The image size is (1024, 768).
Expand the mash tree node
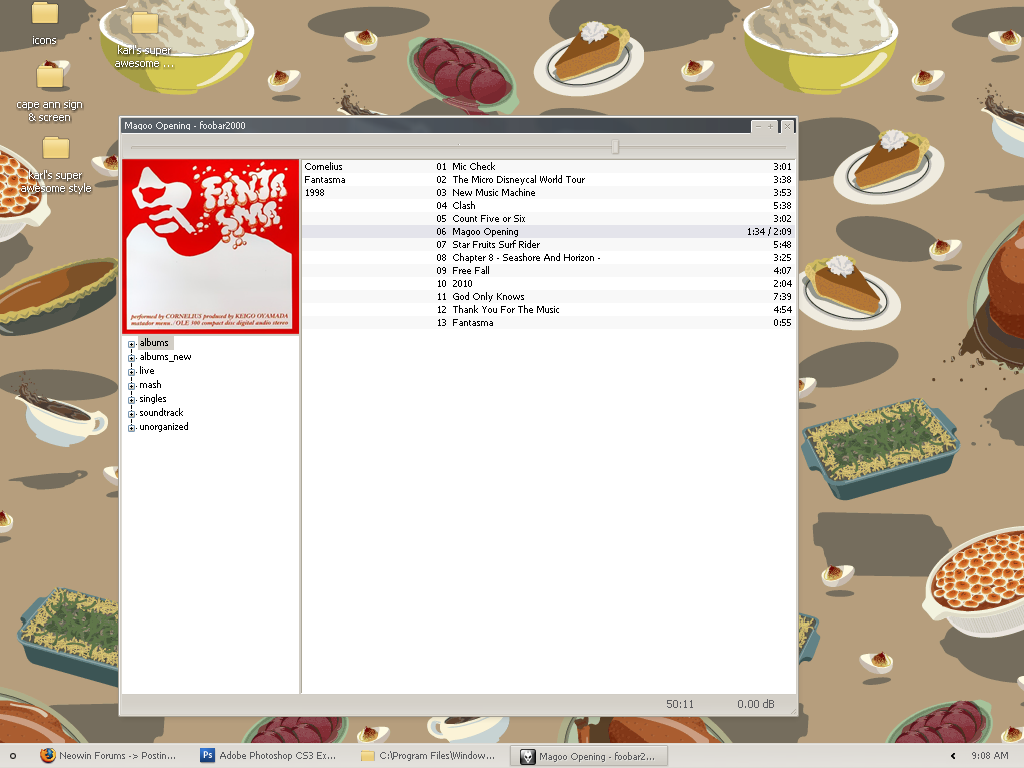(131, 385)
